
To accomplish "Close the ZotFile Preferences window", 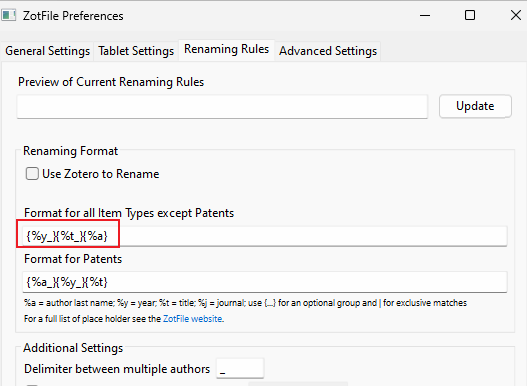I will point(516,15).
